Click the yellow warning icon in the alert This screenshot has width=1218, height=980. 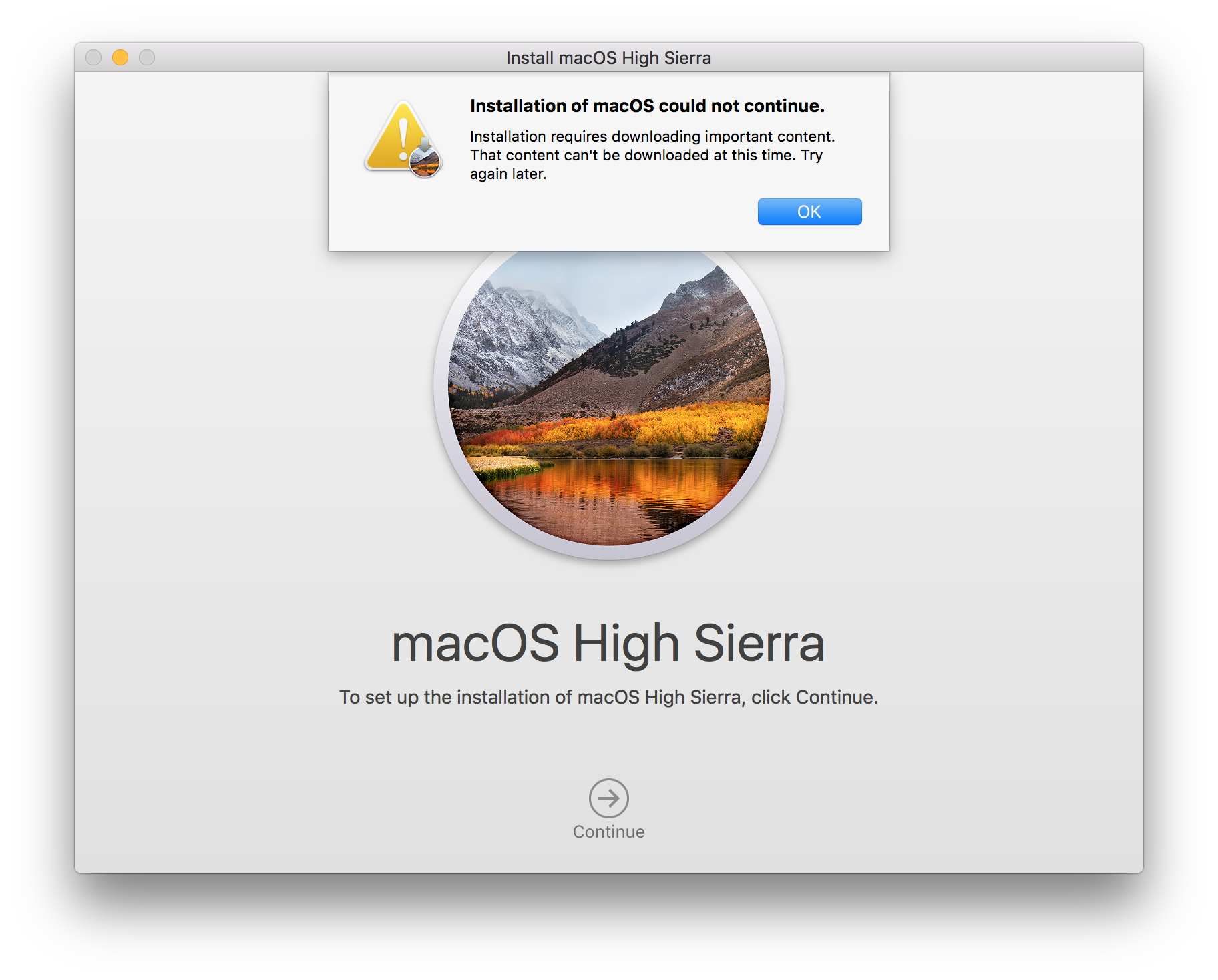tap(403, 140)
